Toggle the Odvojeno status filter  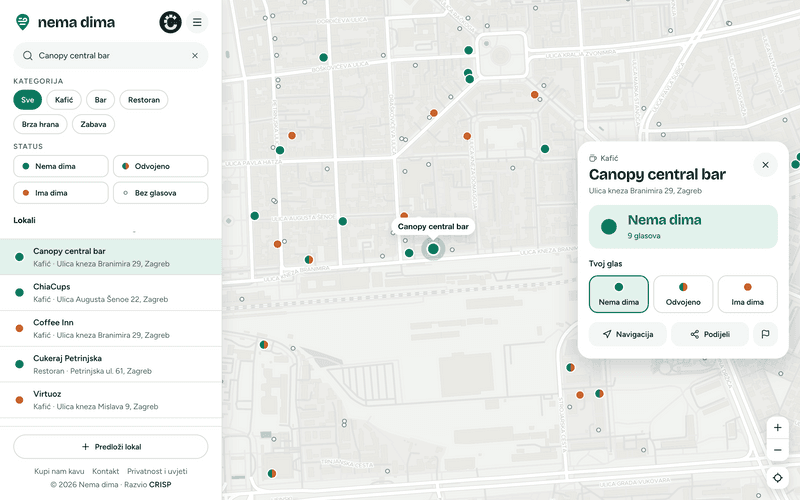161,166
